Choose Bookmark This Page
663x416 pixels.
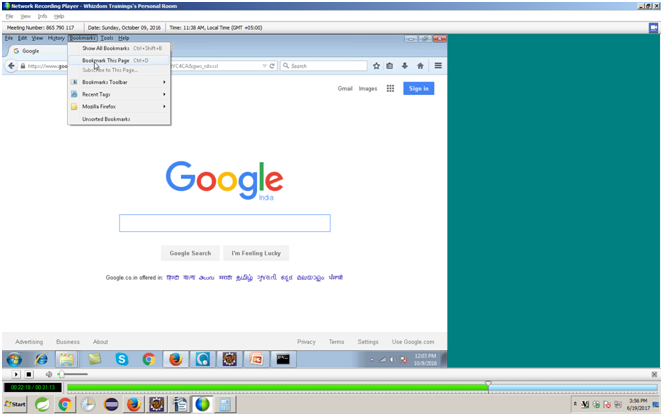[120, 60]
